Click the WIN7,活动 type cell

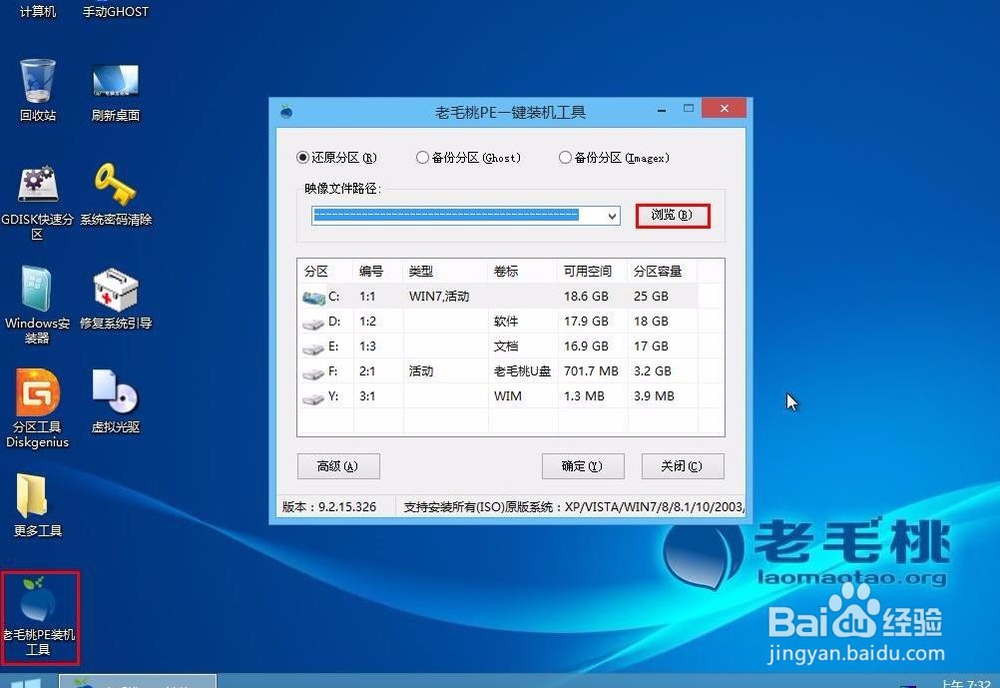coord(439,296)
